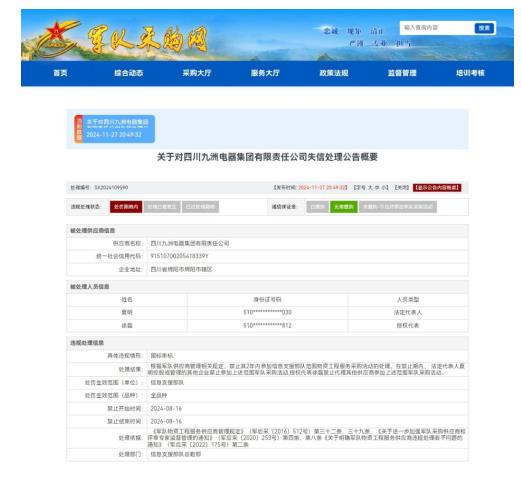Viewport: 521px width, 481px height.
Task: Open the 培训考核 navigation item
Action: [470, 73]
